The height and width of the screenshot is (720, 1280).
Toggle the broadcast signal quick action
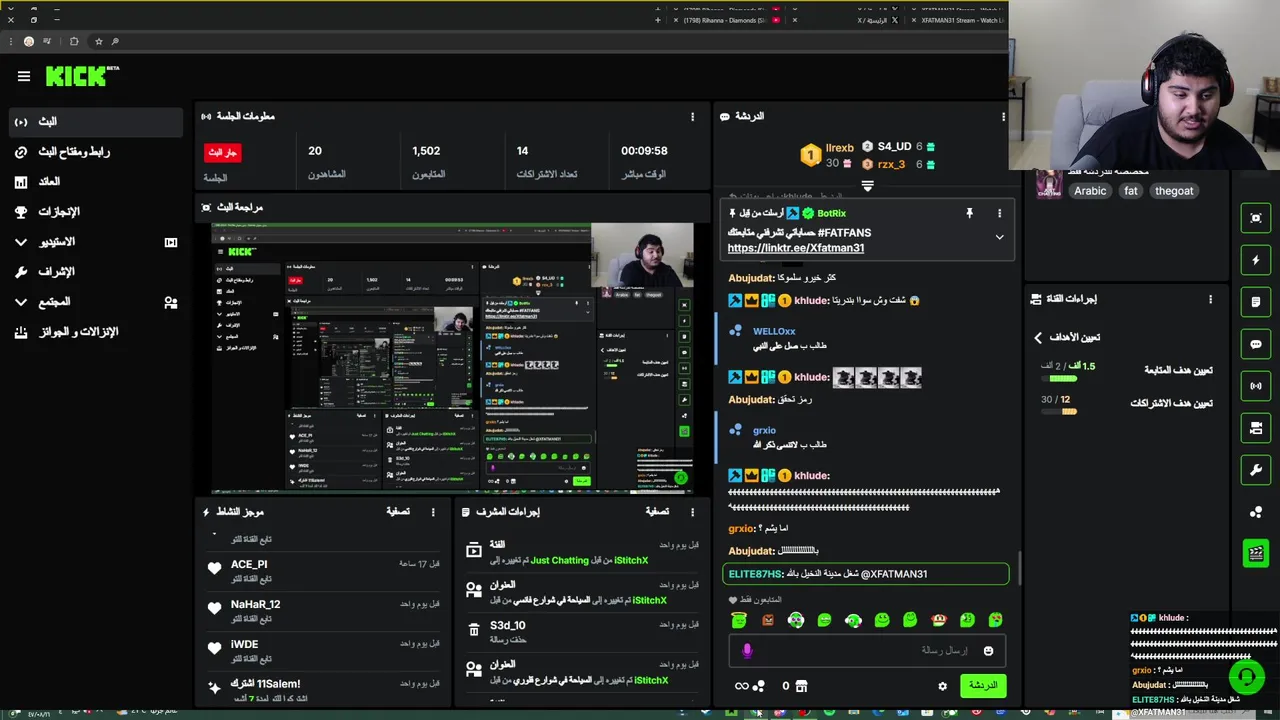click(1256, 386)
